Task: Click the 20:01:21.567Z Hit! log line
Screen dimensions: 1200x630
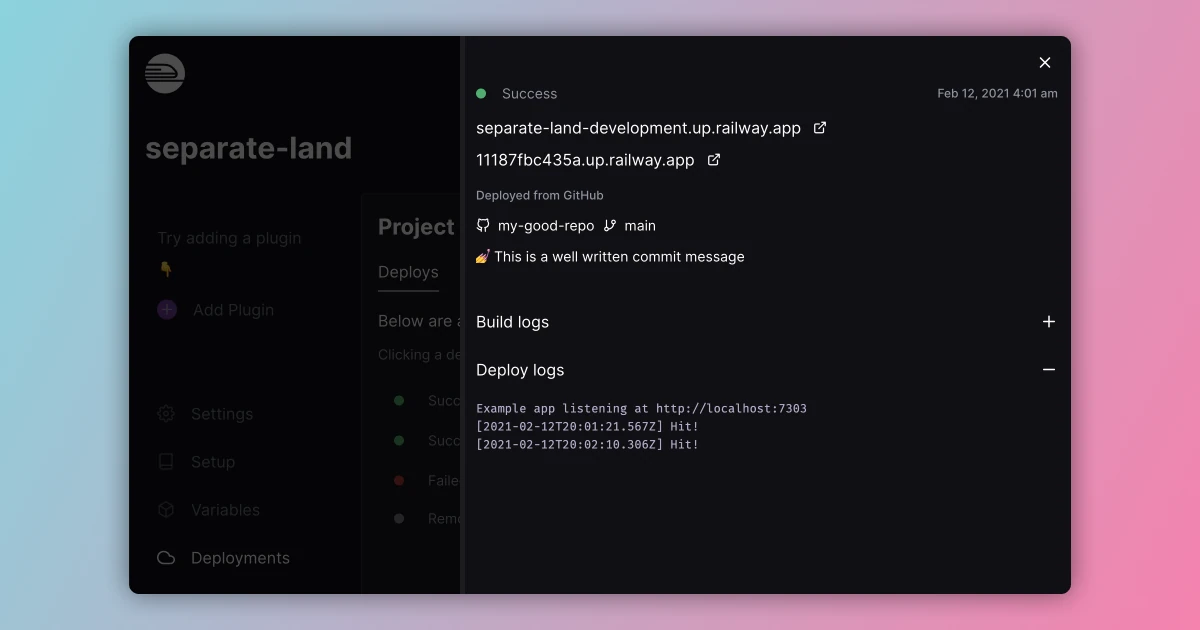Action: coord(587,426)
